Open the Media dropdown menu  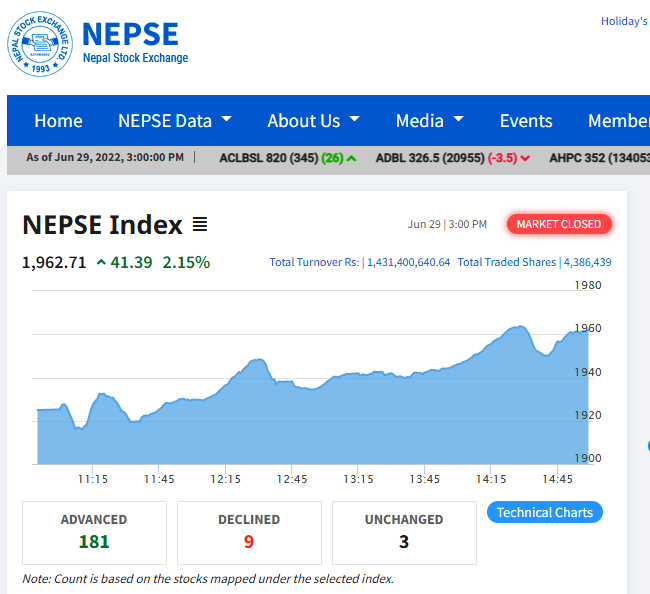[429, 121]
